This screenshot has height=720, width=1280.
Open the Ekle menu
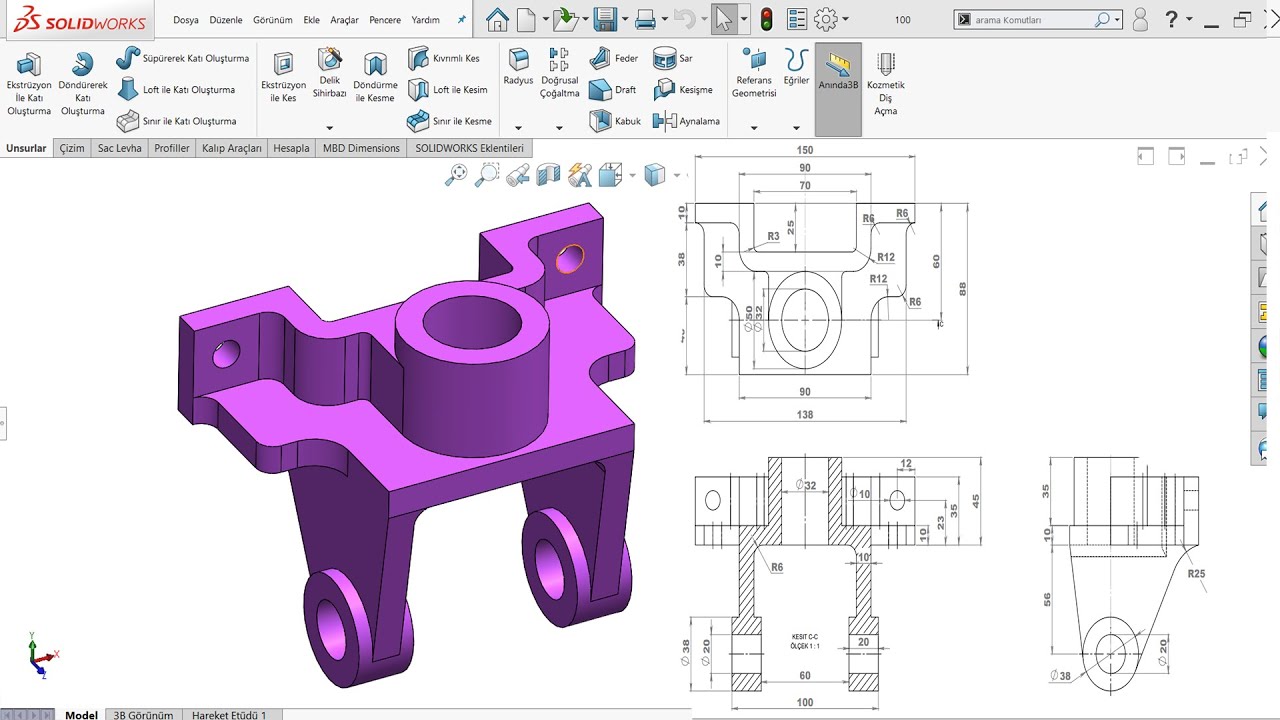click(x=311, y=20)
